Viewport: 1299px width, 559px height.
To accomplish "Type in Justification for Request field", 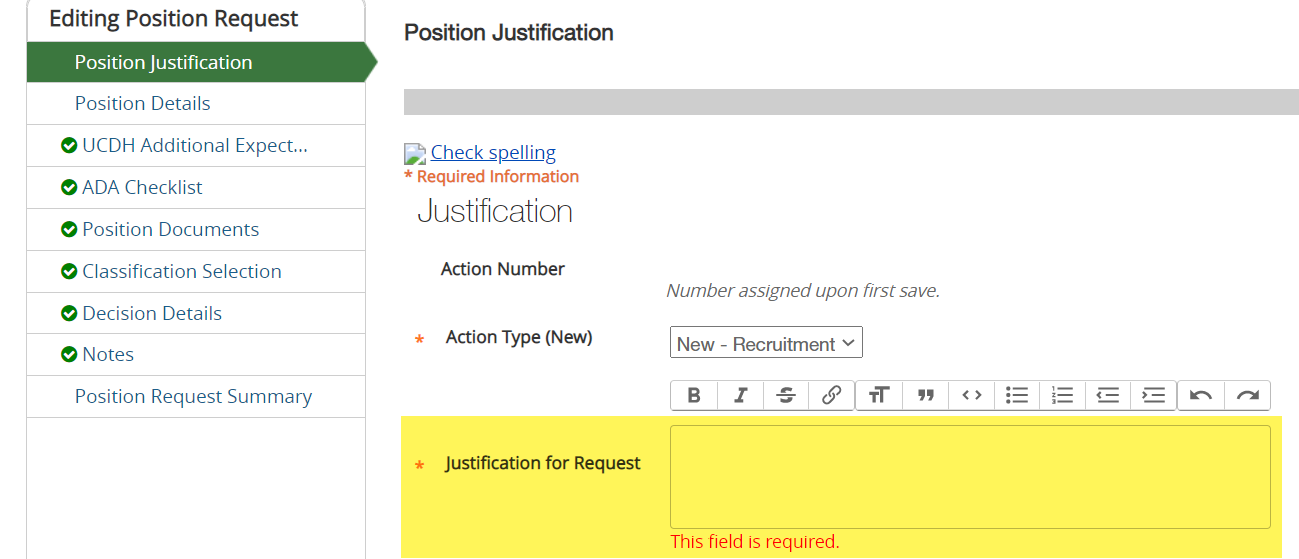I will tap(969, 476).
